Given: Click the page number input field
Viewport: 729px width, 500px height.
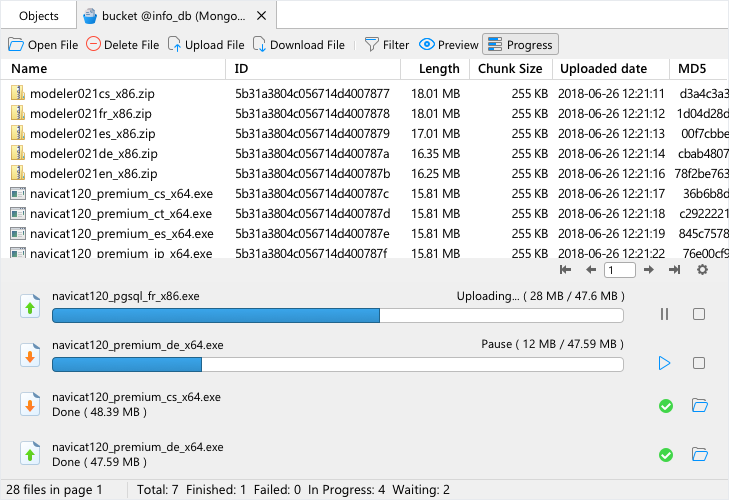Looking at the screenshot, I should 620,270.
